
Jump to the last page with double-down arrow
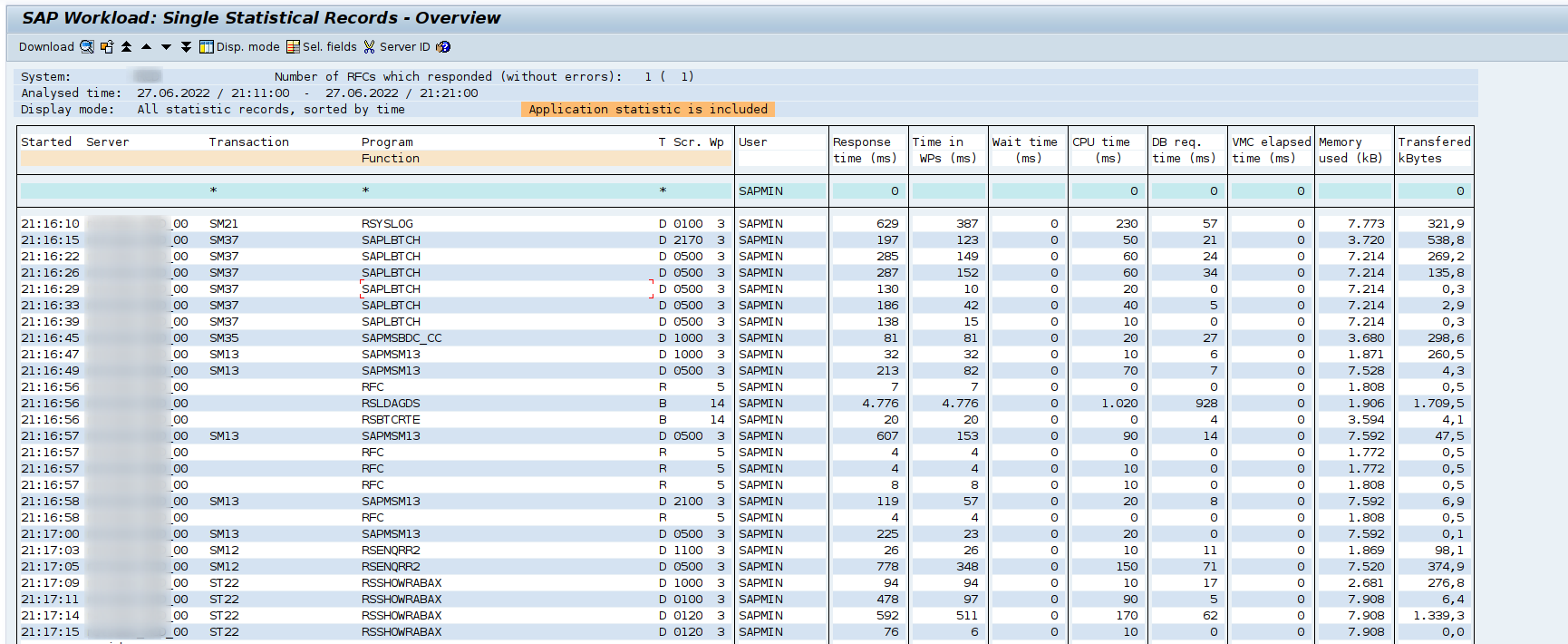coord(186,47)
